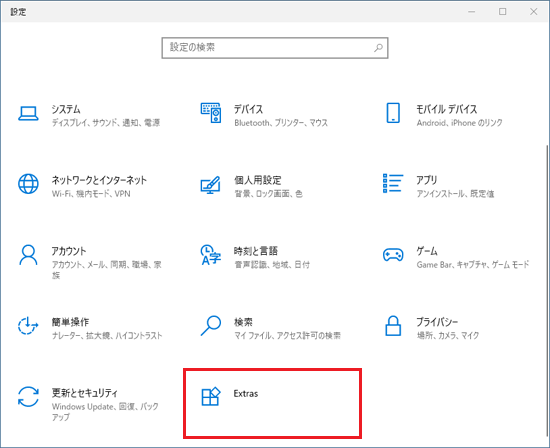Select the システム category title
550x448 pixels.
(x=66, y=109)
